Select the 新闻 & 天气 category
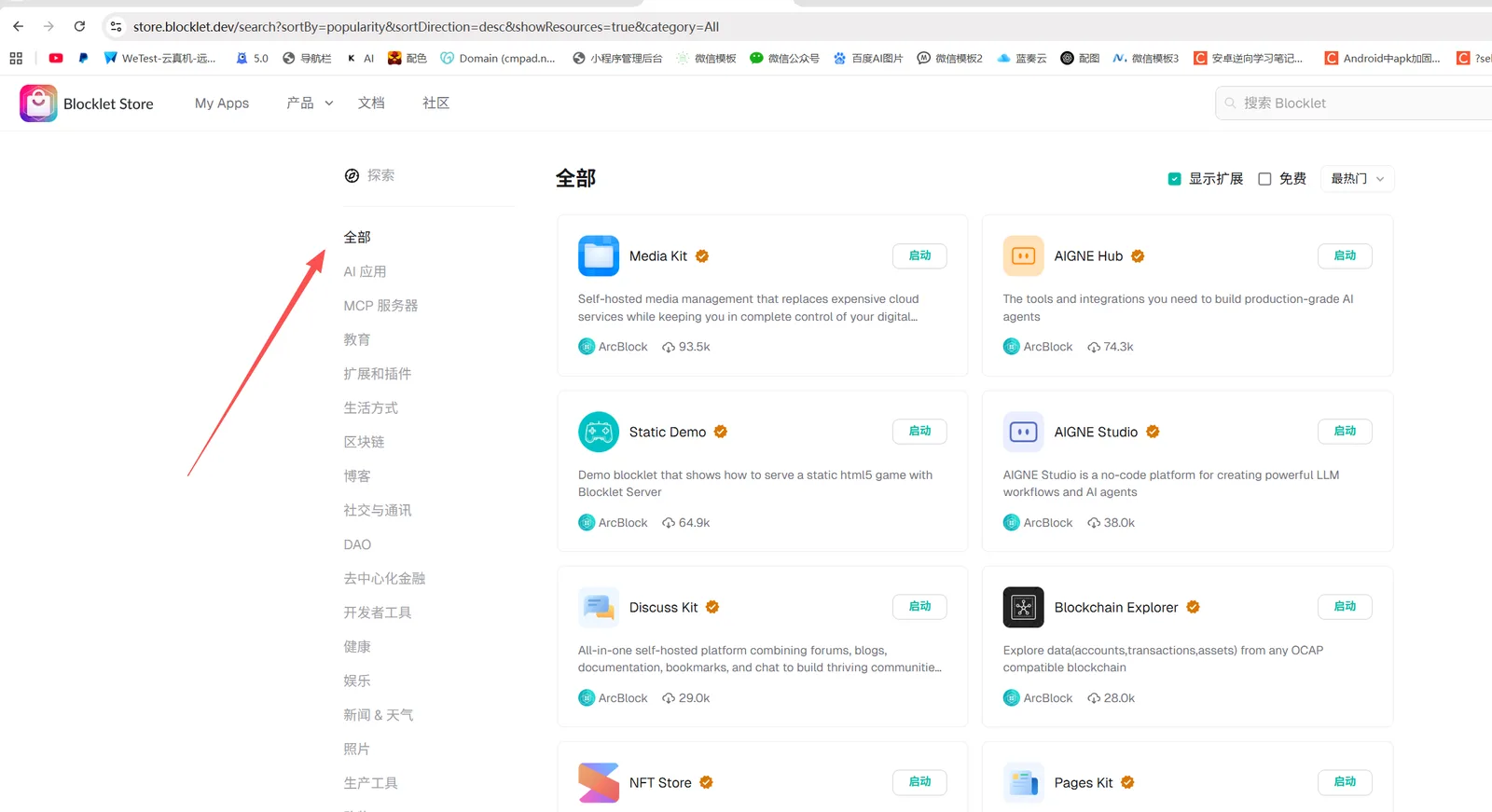The image size is (1492, 812). (379, 715)
